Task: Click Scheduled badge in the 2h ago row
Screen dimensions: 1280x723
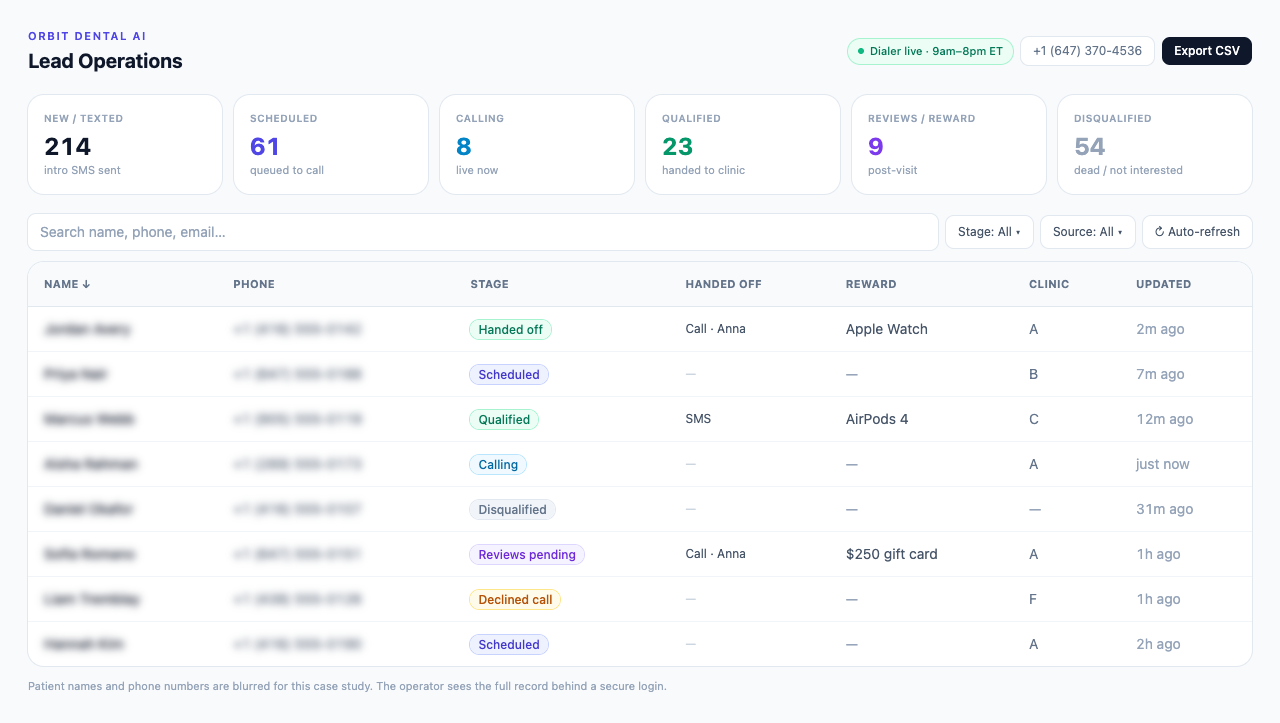Action: (509, 644)
